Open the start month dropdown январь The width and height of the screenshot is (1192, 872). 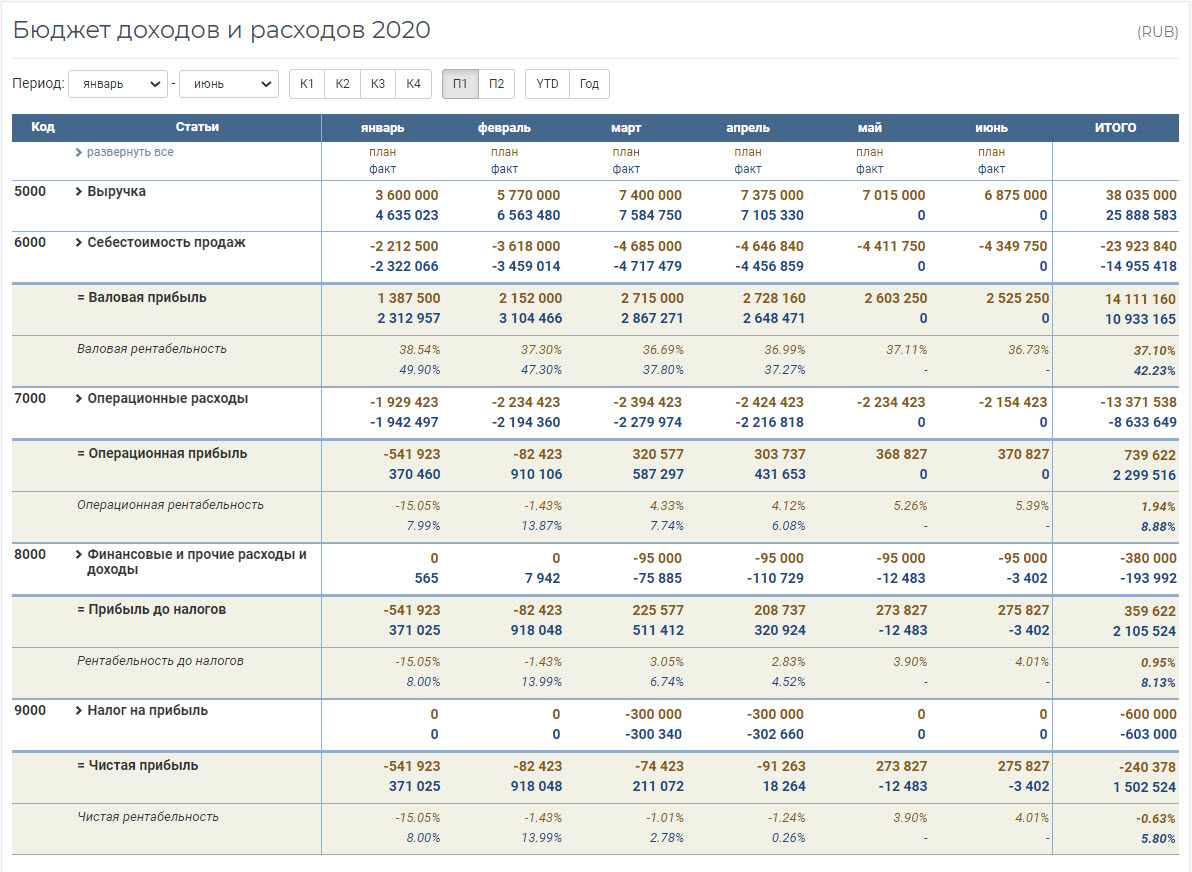tap(117, 84)
